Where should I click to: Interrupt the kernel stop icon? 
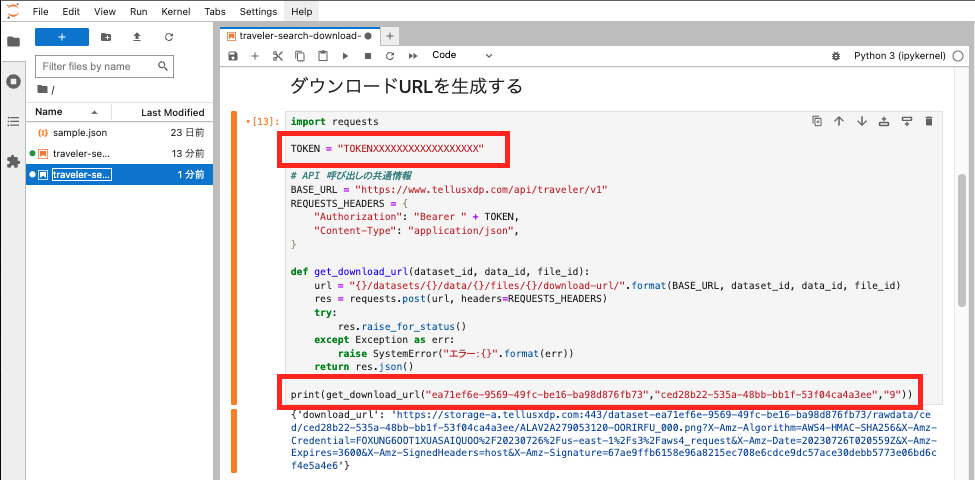pyautogui.click(x=367, y=56)
